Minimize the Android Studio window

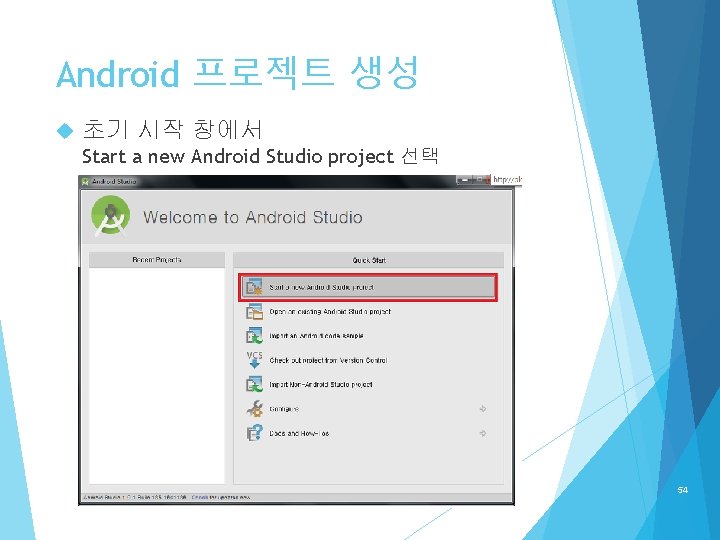pos(464,180)
